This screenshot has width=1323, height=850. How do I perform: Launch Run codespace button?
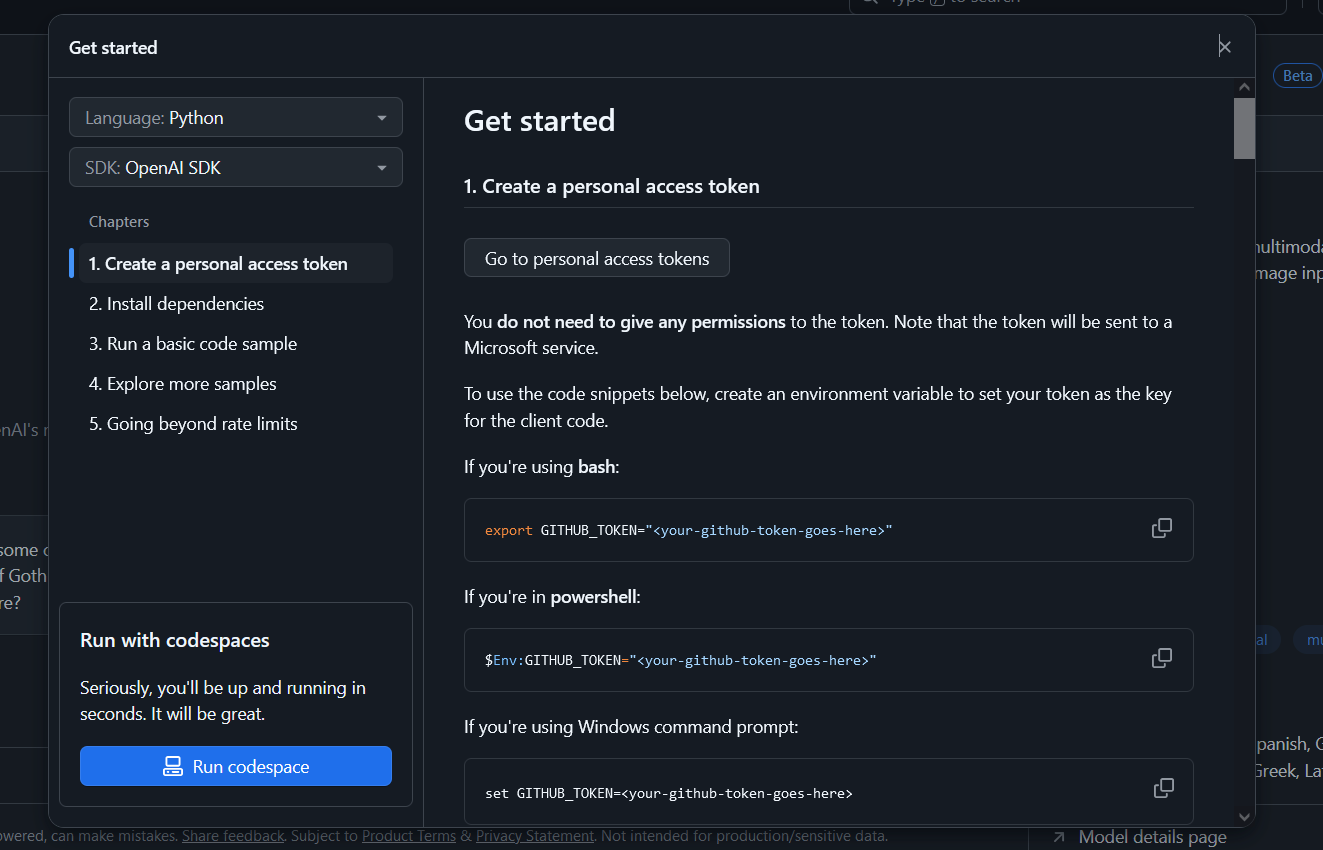pyautogui.click(x=236, y=766)
